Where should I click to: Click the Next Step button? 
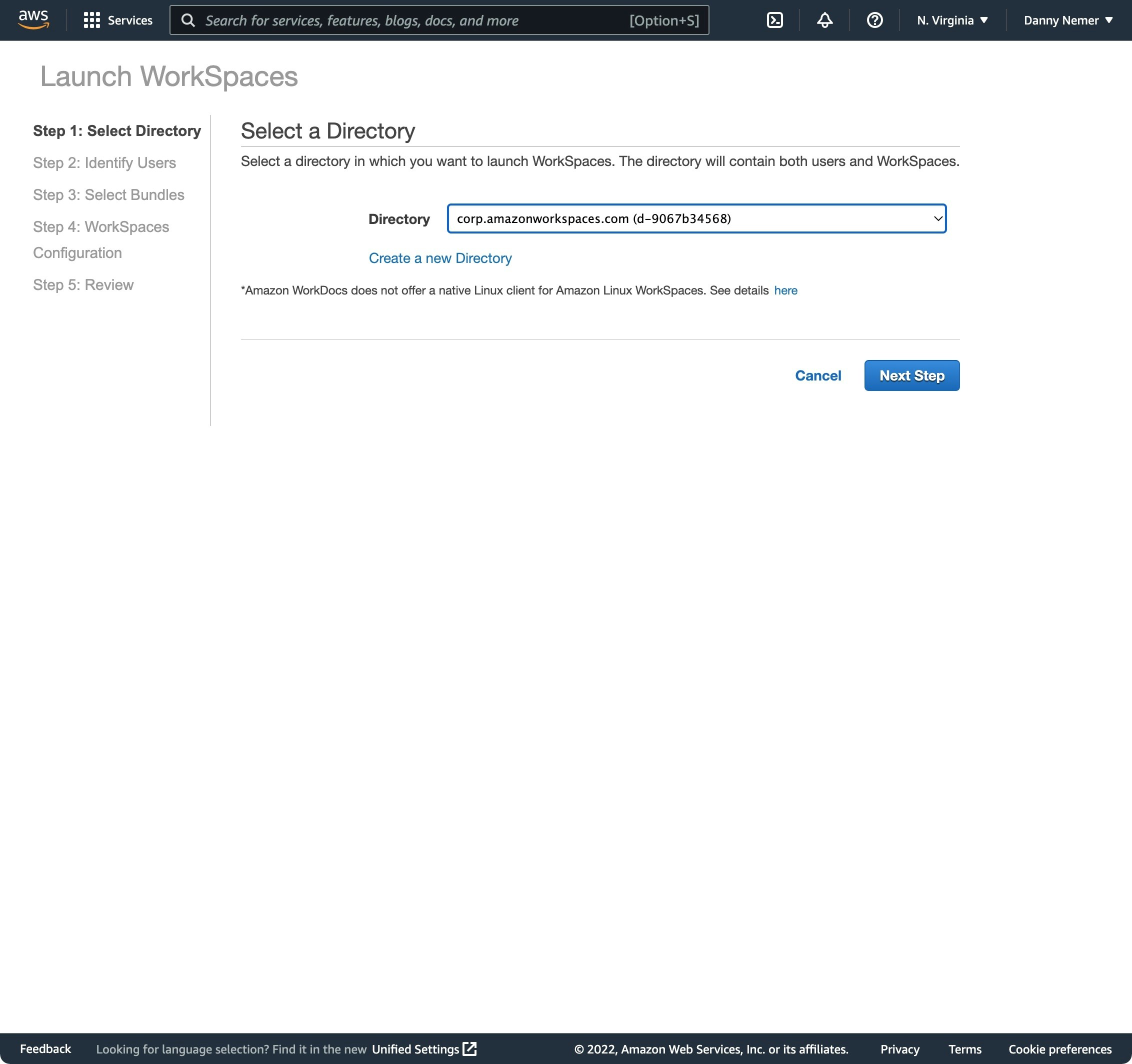pos(911,375)
